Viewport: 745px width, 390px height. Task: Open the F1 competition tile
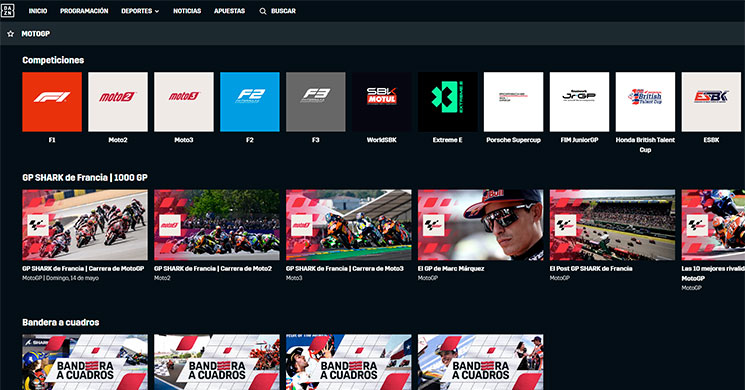[x=52, y=102]
